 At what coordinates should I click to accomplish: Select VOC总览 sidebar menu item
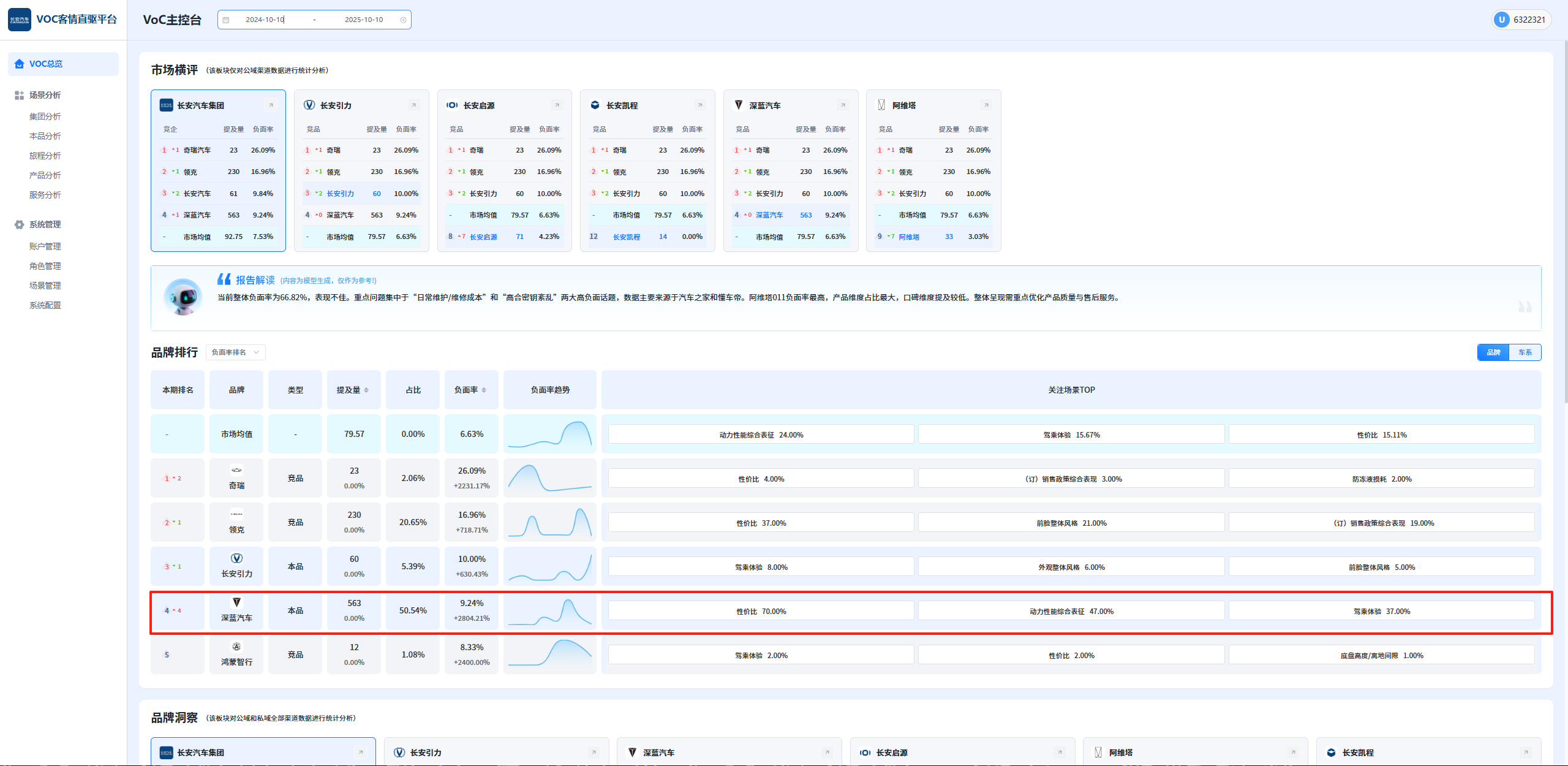pyautogui.click(x=46, y=64)
